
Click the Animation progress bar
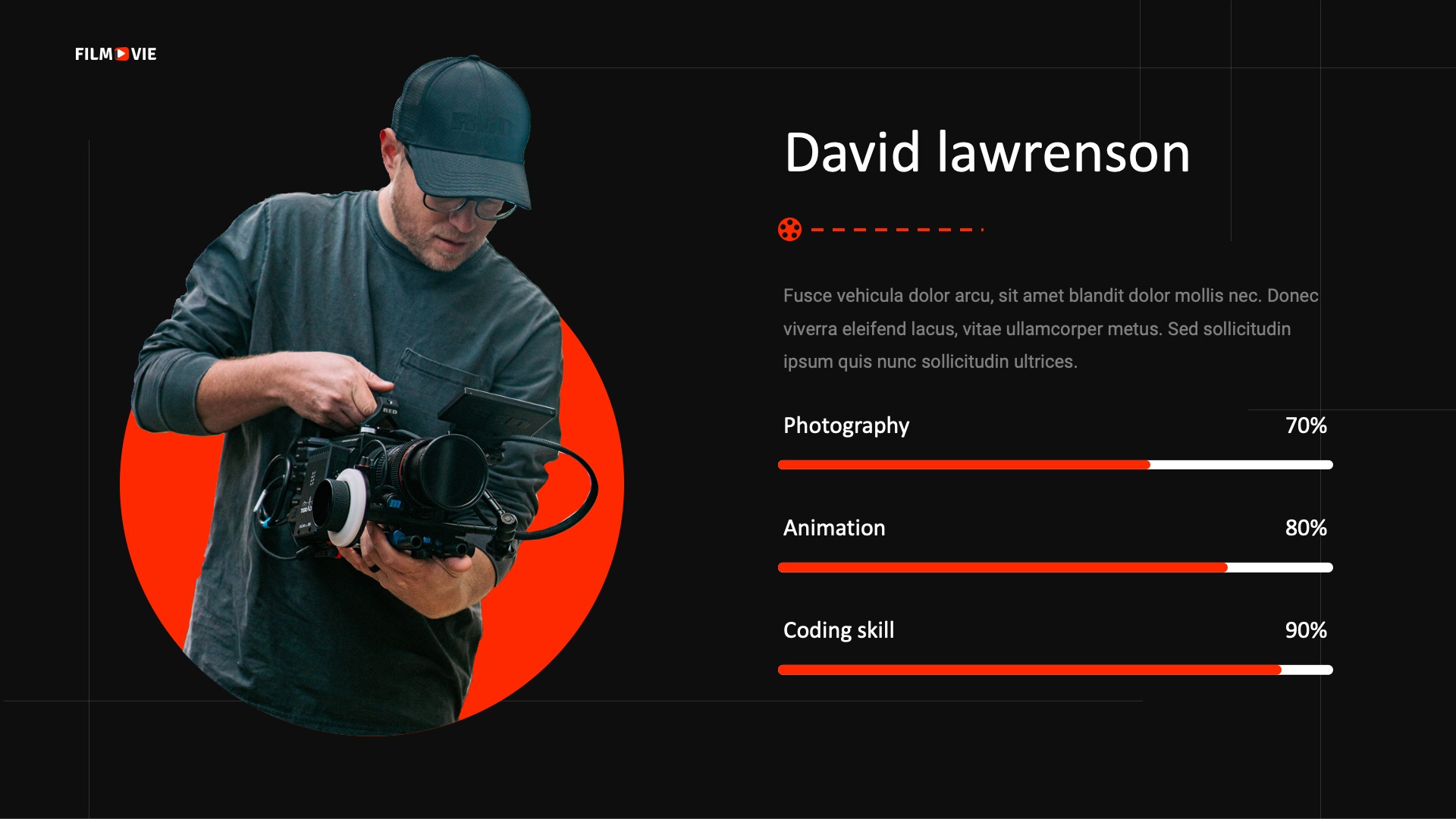tap(1055, 567)
